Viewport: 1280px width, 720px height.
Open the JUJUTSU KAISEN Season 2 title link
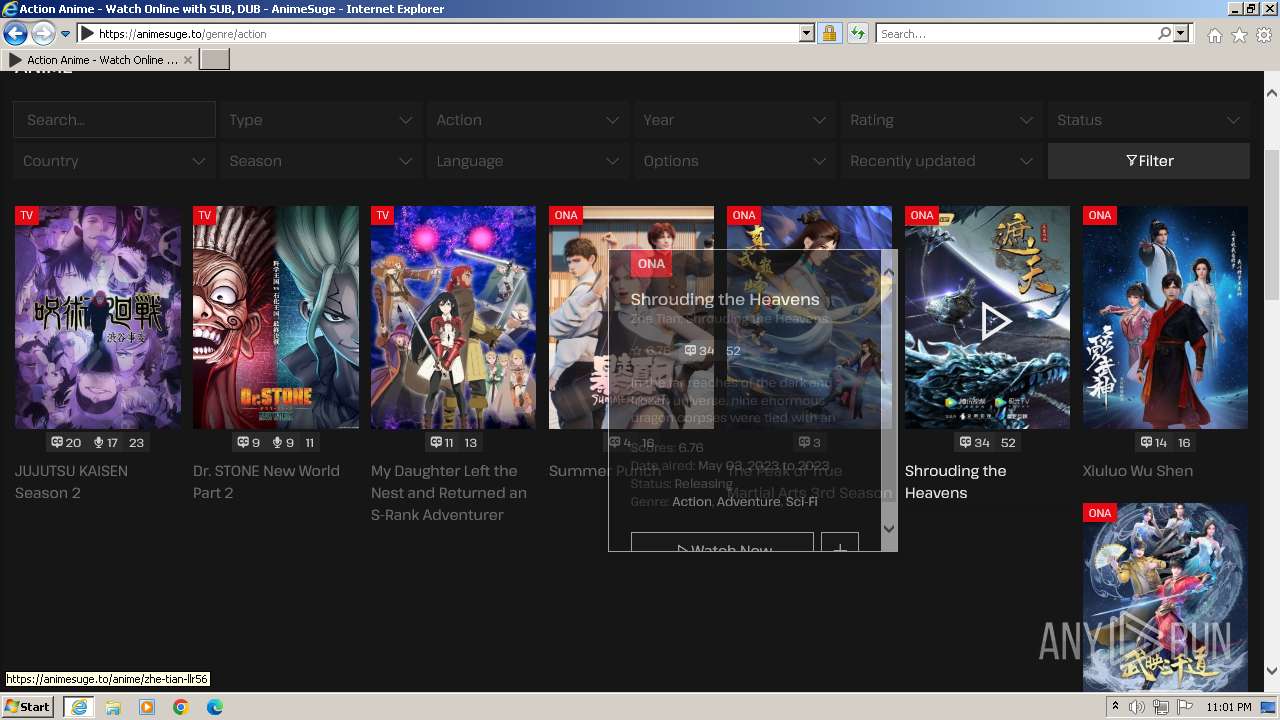(x=71, y=482)
